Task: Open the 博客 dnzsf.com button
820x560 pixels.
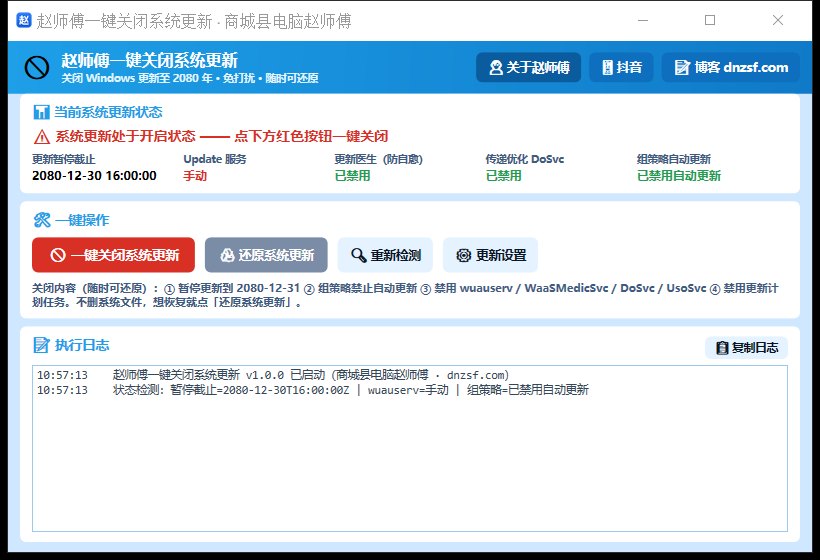Action: point(731,67)
